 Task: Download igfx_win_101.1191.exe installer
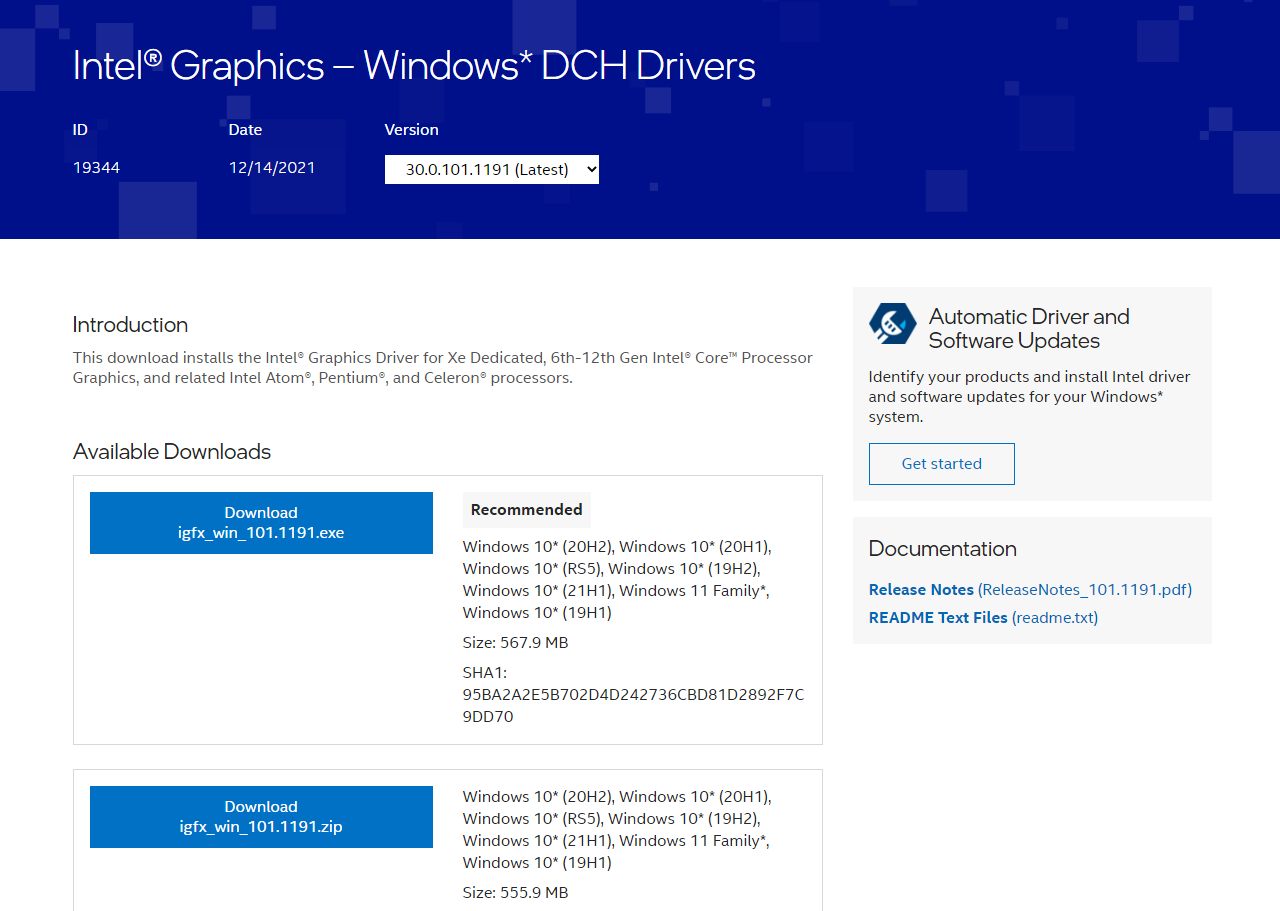[261, 523]
